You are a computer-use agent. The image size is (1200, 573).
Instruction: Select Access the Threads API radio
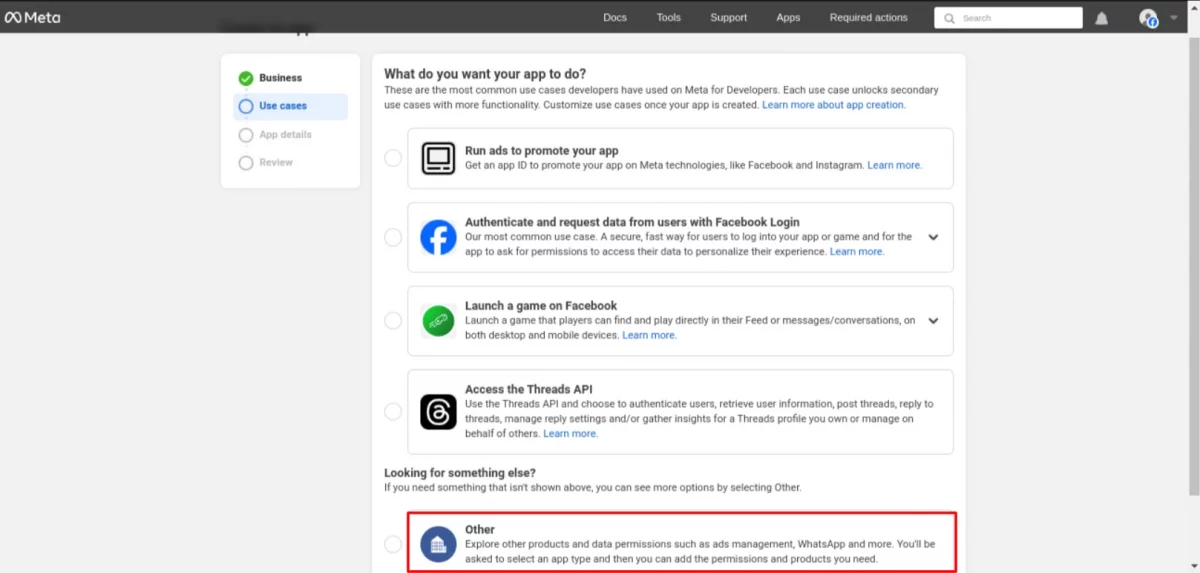point(393,412)
